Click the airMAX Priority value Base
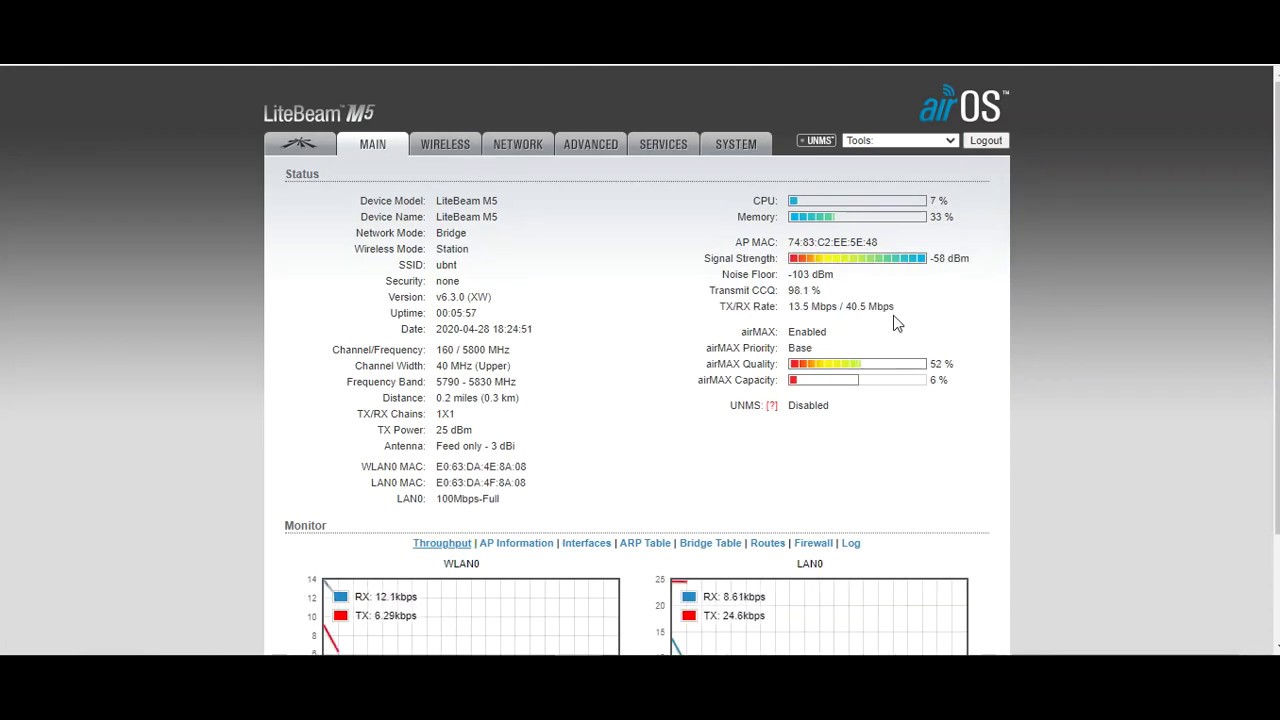The height and width of the screenshot is (720, 1280). point(800,348)
